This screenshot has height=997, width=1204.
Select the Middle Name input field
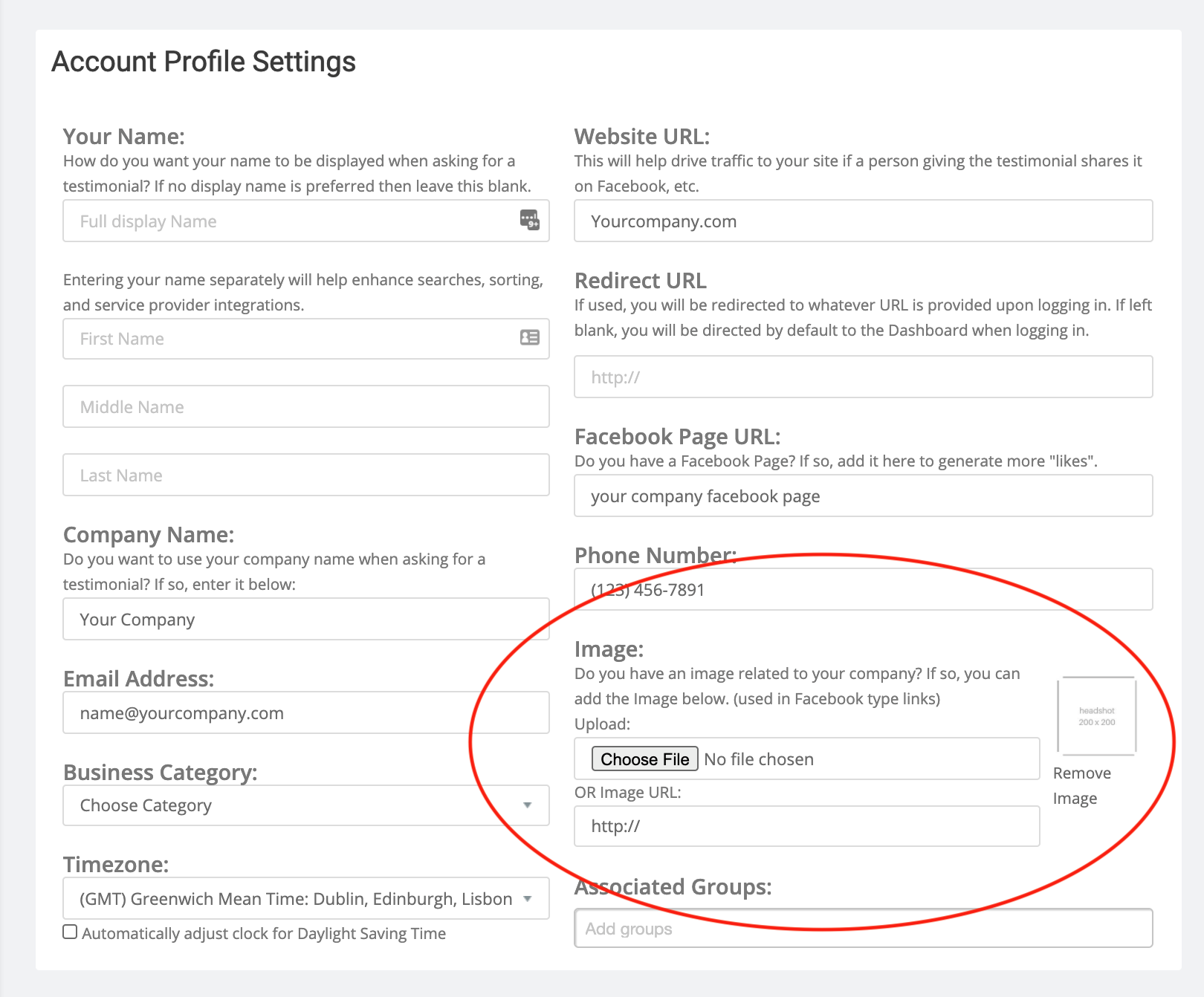pyautogui.click(x=305, y=407)
